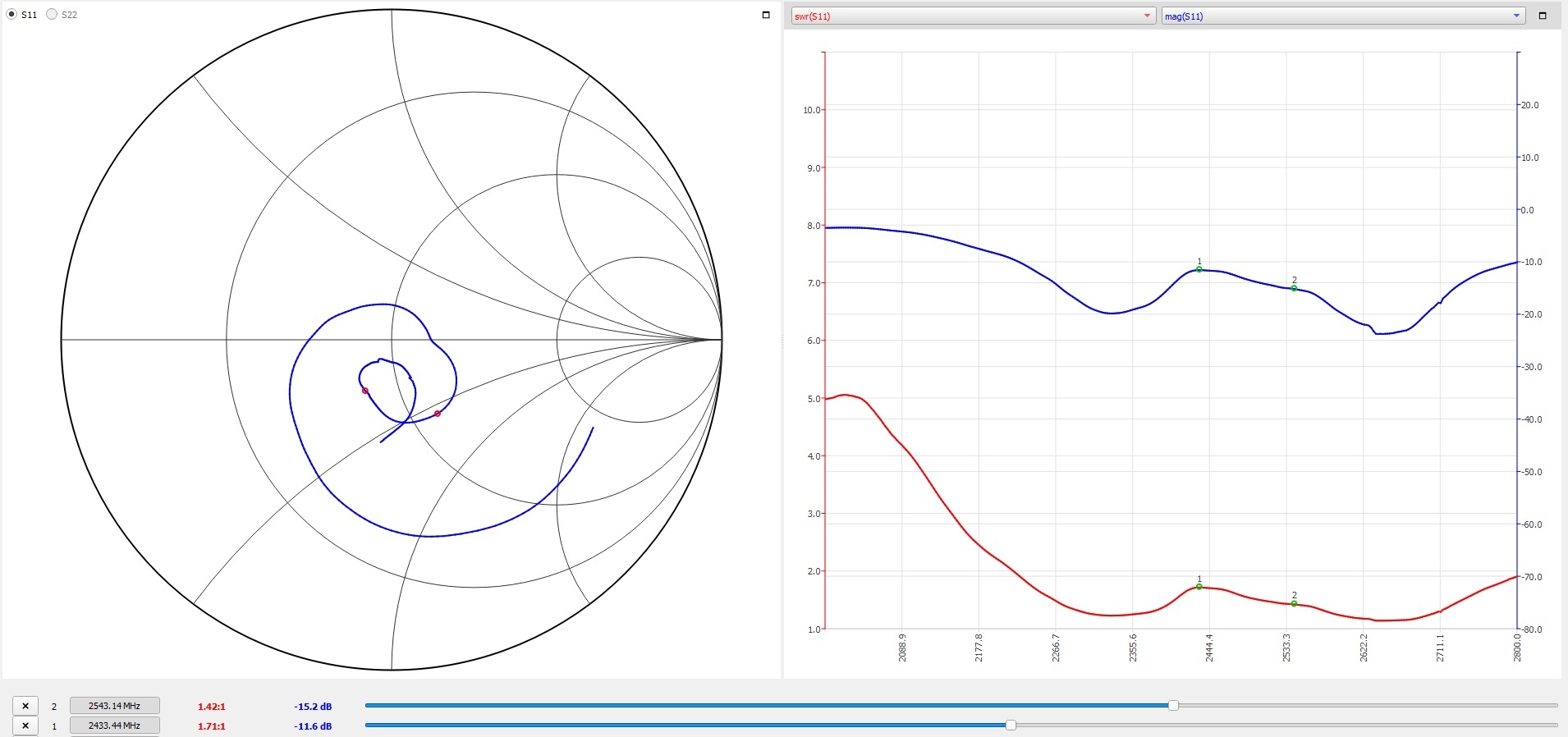Delete marker 1 using the X button

point(25,726)
